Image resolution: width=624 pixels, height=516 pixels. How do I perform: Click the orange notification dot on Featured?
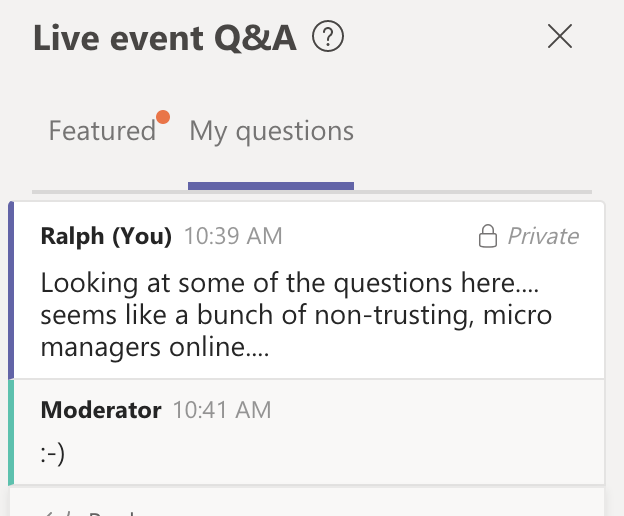[163, 117]
